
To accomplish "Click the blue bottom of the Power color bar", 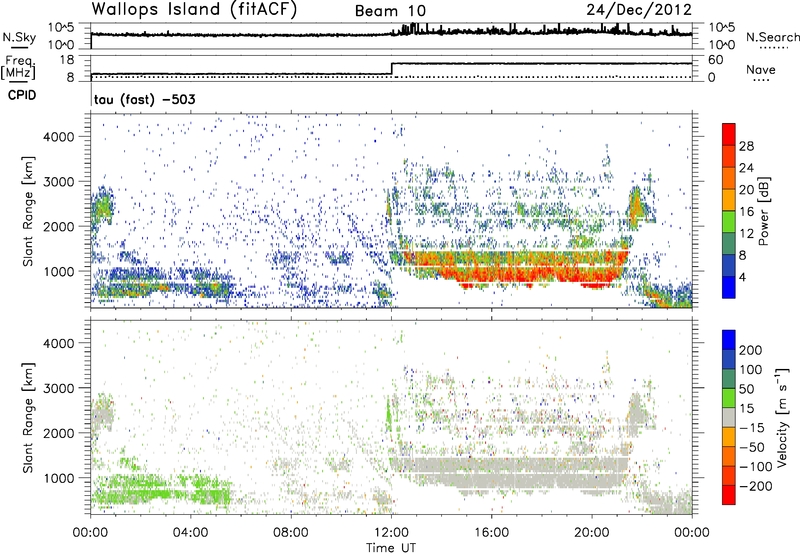I will [729, 287].
